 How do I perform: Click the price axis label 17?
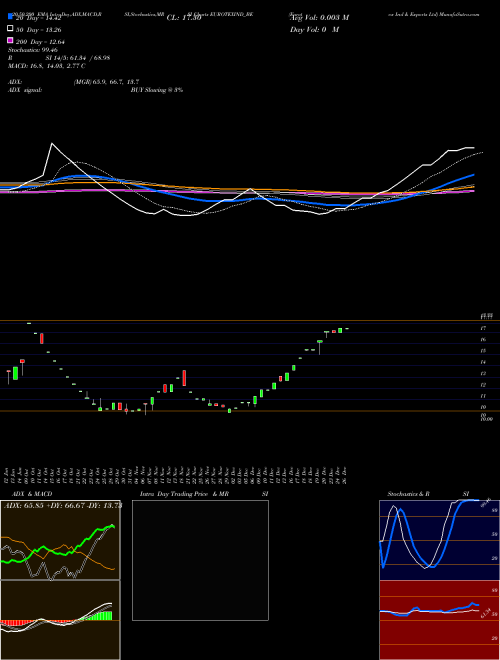484,328
